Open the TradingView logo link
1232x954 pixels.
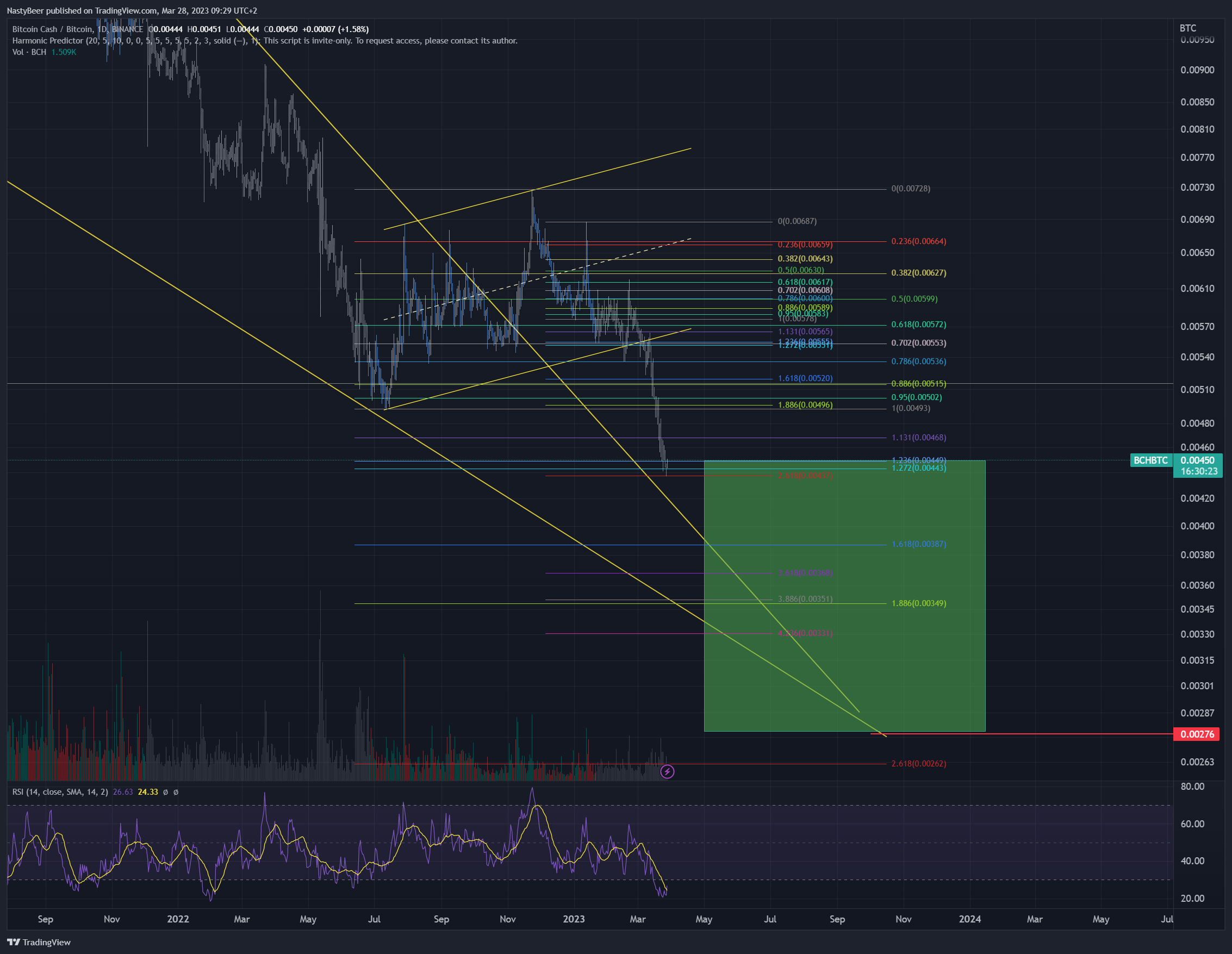coord(39,942)
